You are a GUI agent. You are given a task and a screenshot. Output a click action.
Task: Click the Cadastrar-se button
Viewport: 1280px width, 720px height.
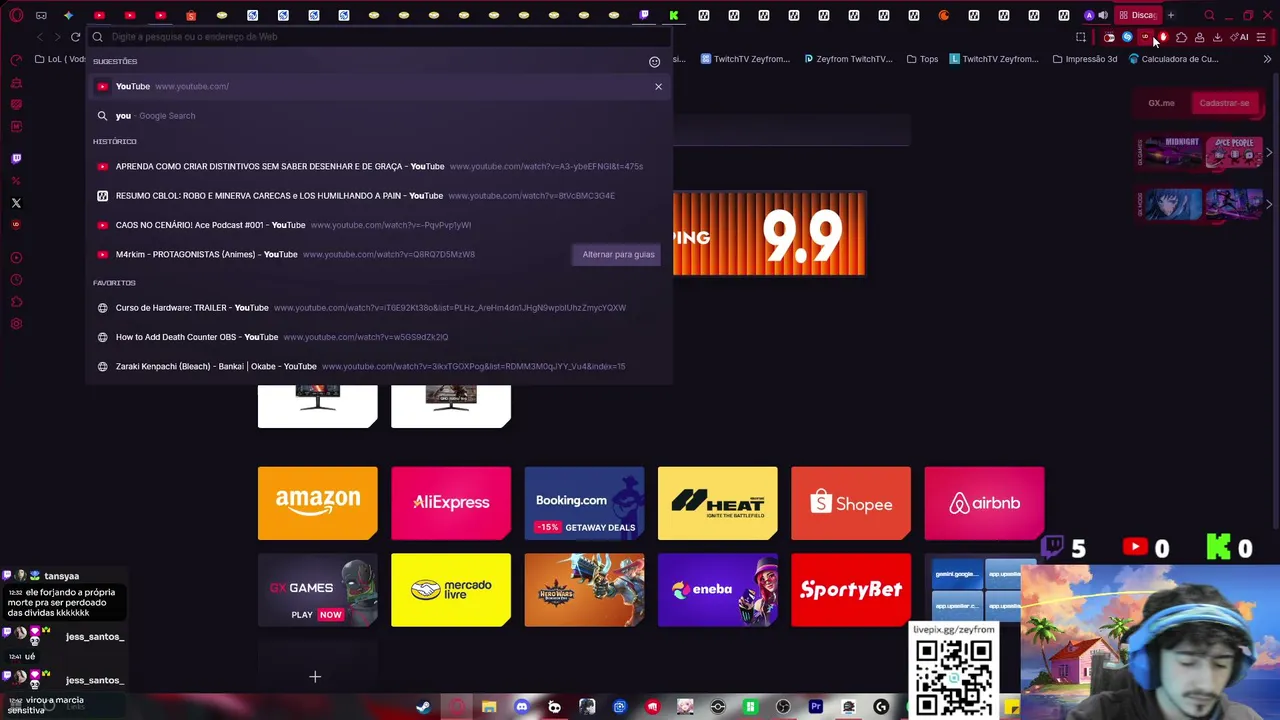click(1224, 103)
